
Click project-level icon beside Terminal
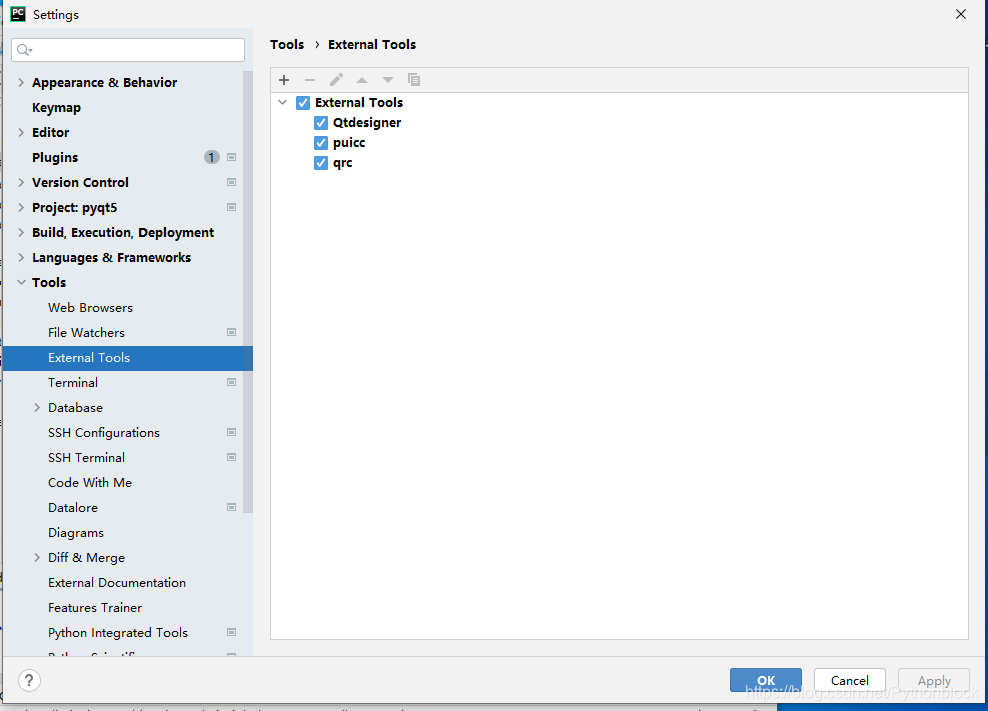(231, 383)
